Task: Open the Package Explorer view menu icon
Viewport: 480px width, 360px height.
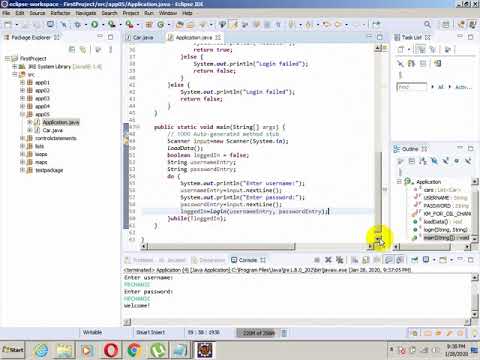Action: (x=110, y=50)
